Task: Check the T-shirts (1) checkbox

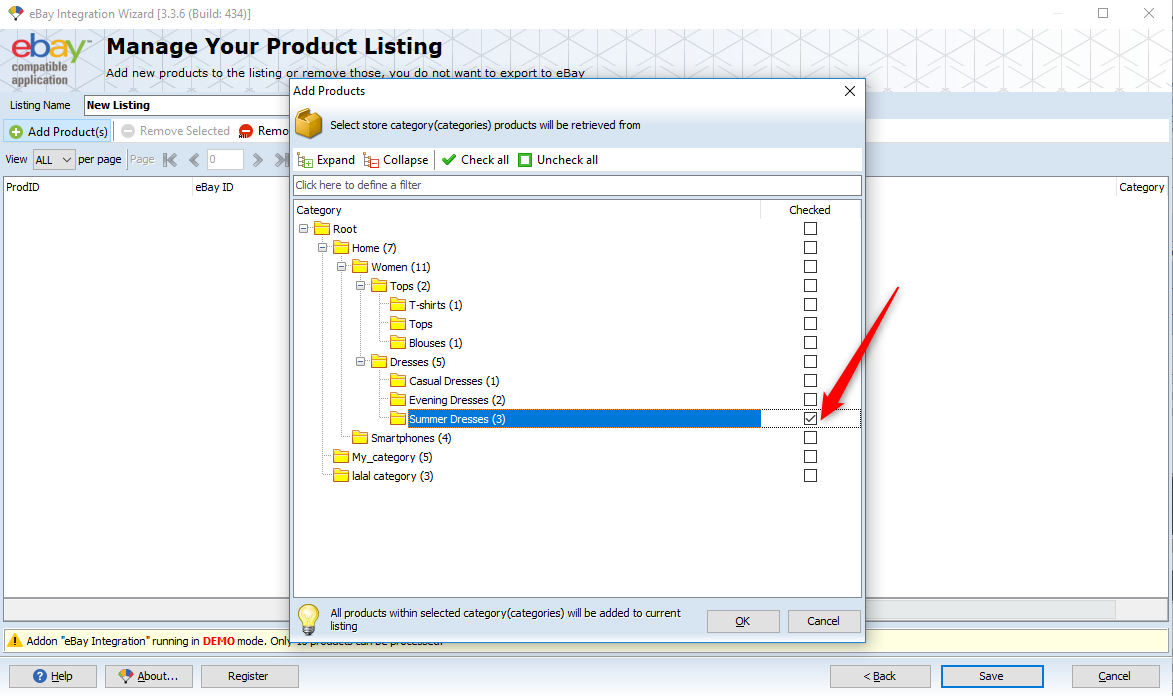Action: point(810,305)
